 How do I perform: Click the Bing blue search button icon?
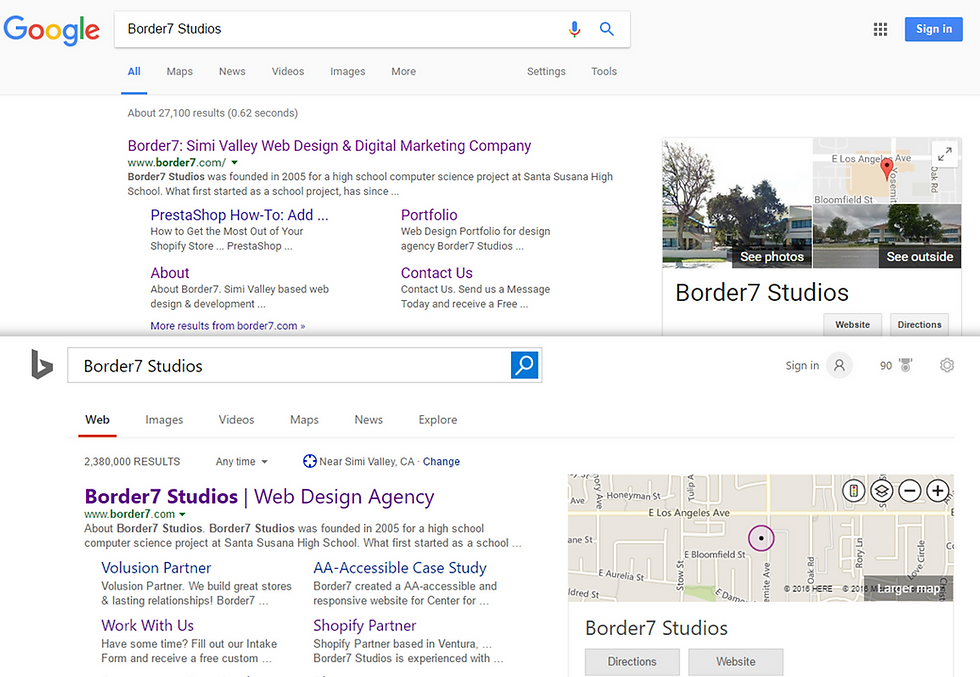click(524, 365)
